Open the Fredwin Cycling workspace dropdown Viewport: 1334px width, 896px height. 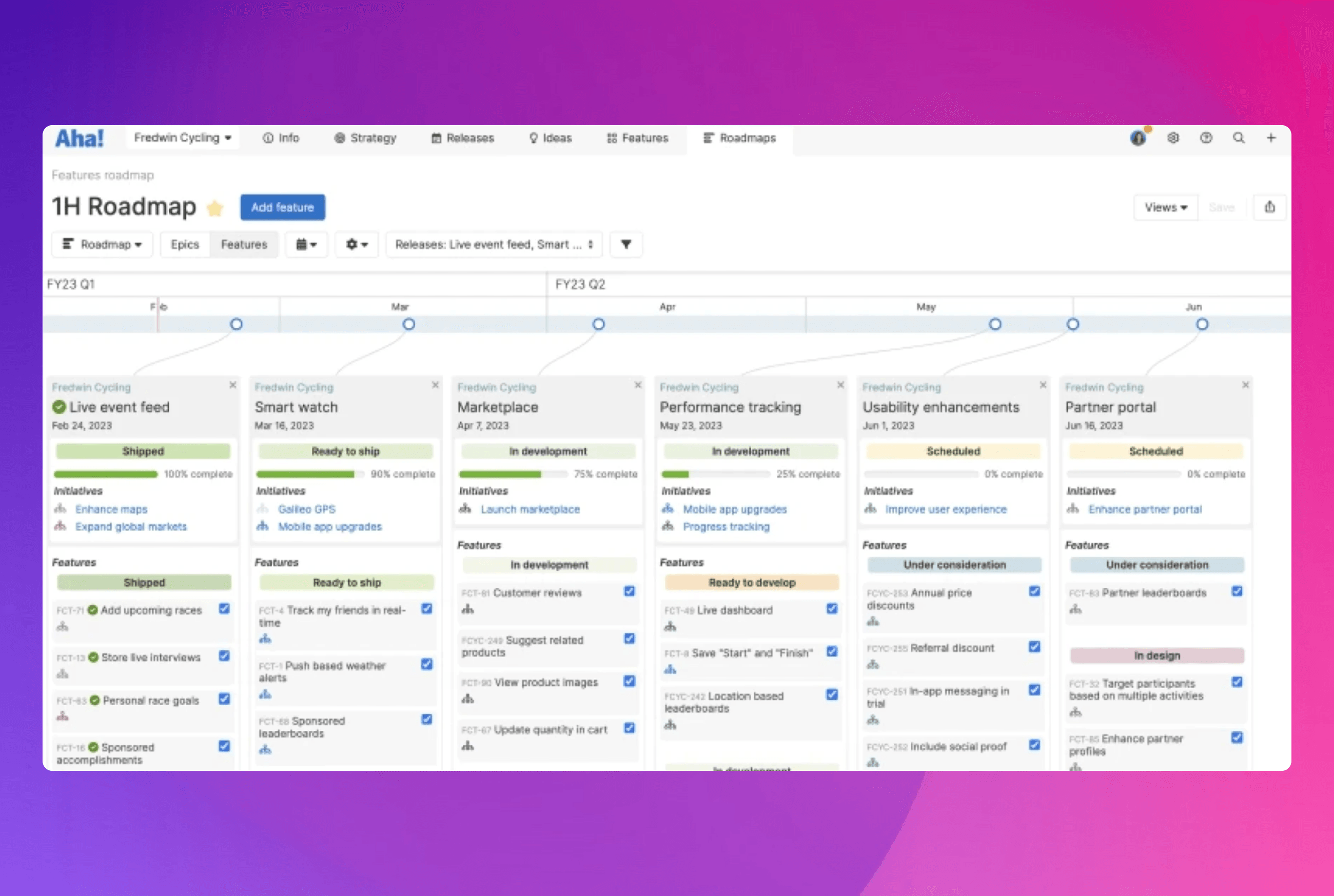coord(182,137)
